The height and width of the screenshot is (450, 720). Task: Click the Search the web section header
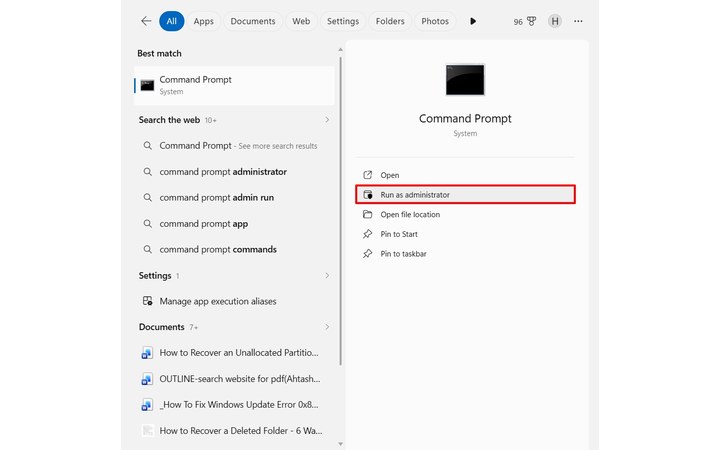(169, 120)
